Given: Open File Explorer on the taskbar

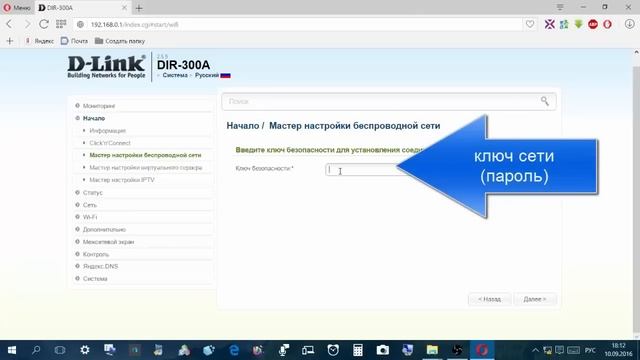Looking at the screenshot, I should [432, 350].
